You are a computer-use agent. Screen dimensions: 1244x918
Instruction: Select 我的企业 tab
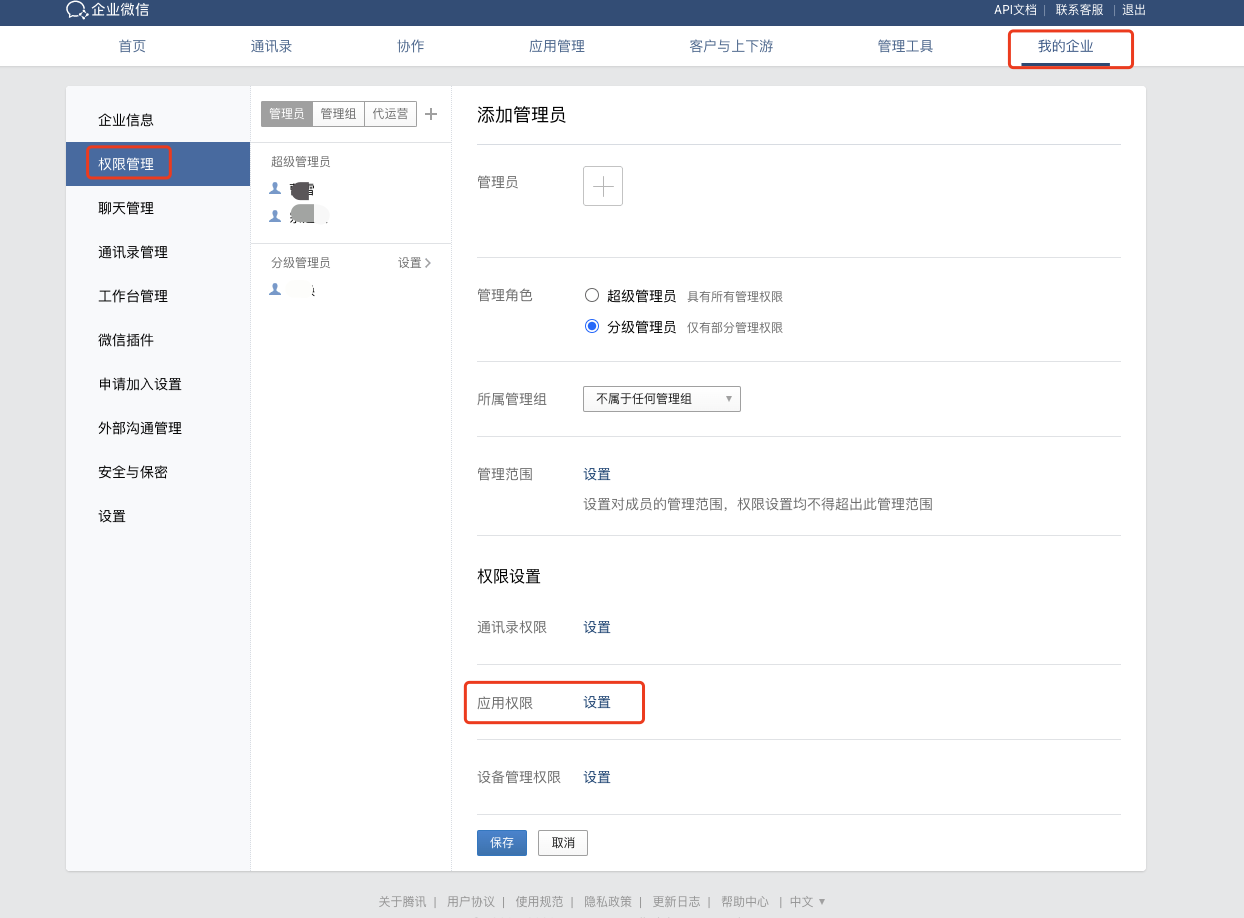(1066, 46)
